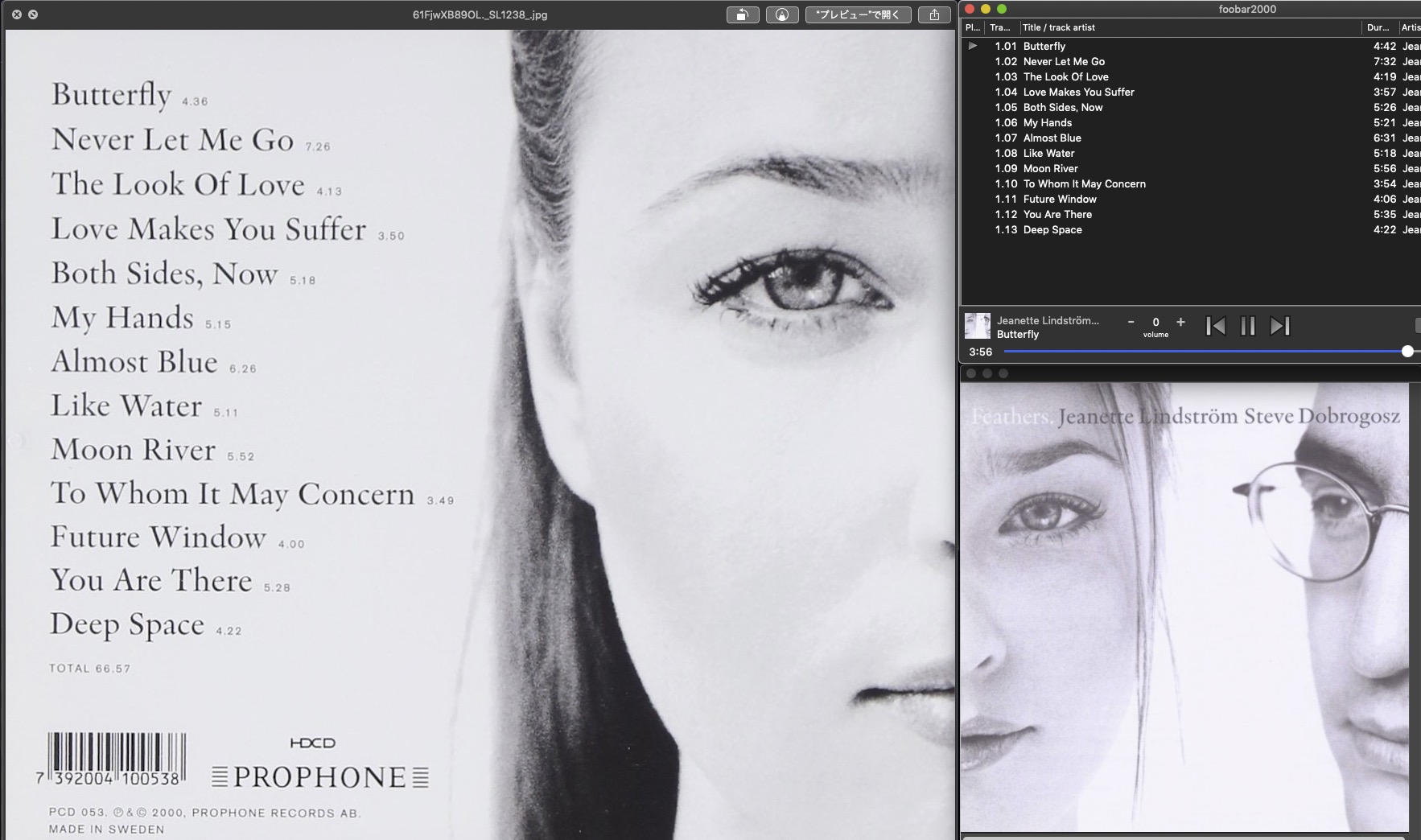Expand Quick Look to full screen
The width and height of the screenshot is (1421, 840).
pos(33,14)
